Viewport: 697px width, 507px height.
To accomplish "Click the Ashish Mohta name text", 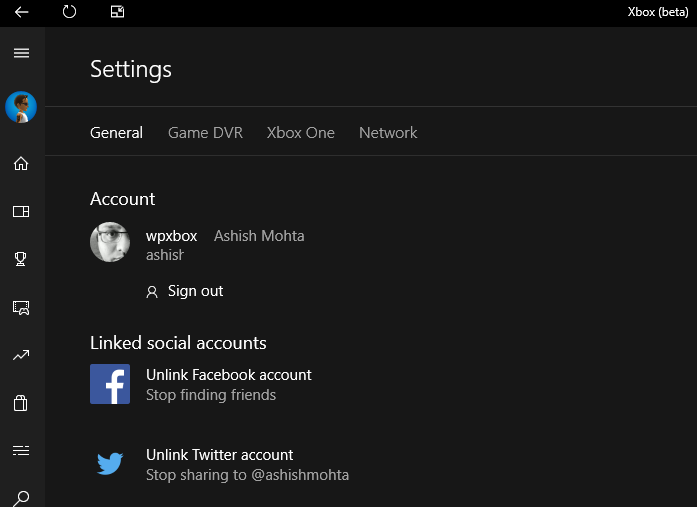I will pos(259,236).
